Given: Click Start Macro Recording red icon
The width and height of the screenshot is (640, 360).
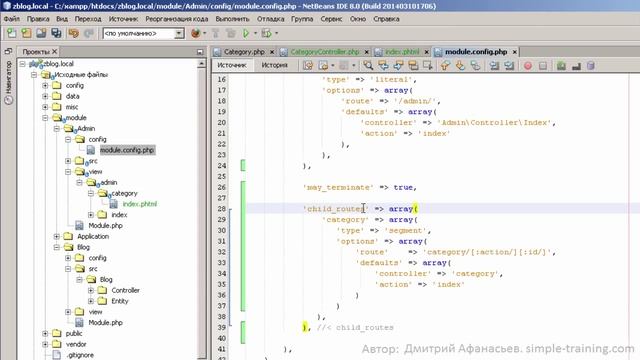Looking at the screenshot, I should [x=528, y=65].
